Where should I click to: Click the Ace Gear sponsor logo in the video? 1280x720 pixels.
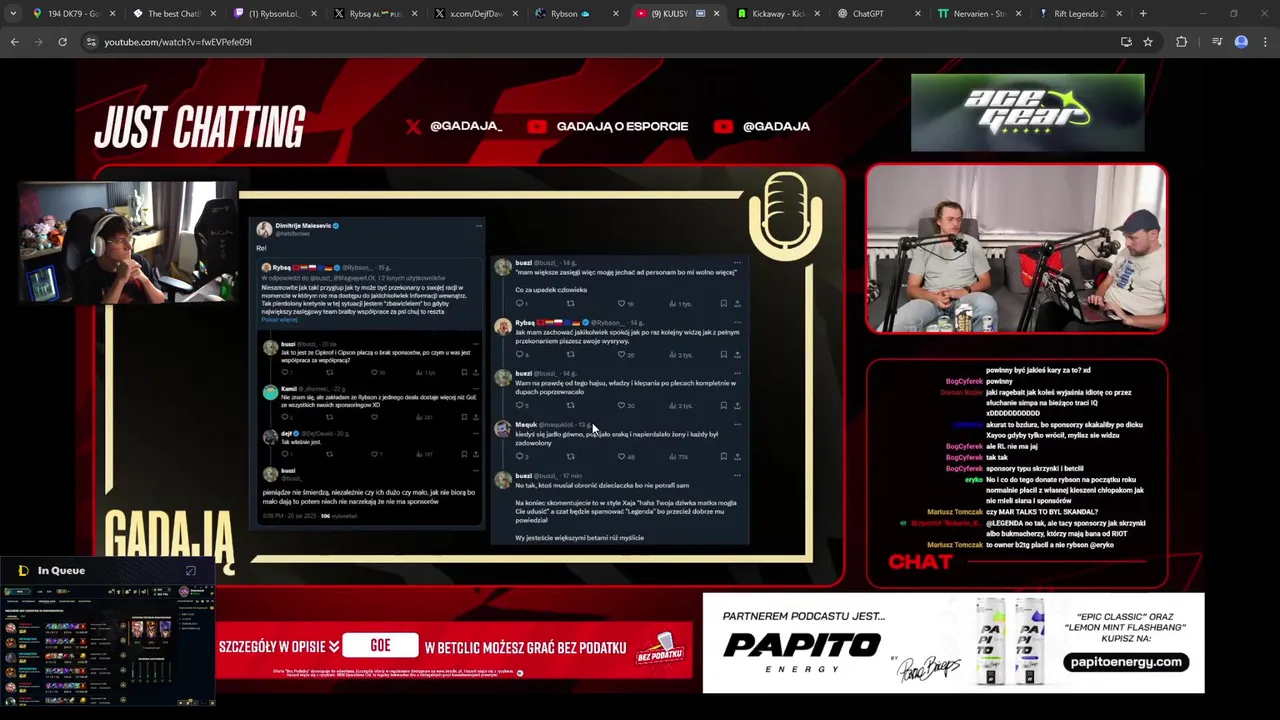[1028, 112]
